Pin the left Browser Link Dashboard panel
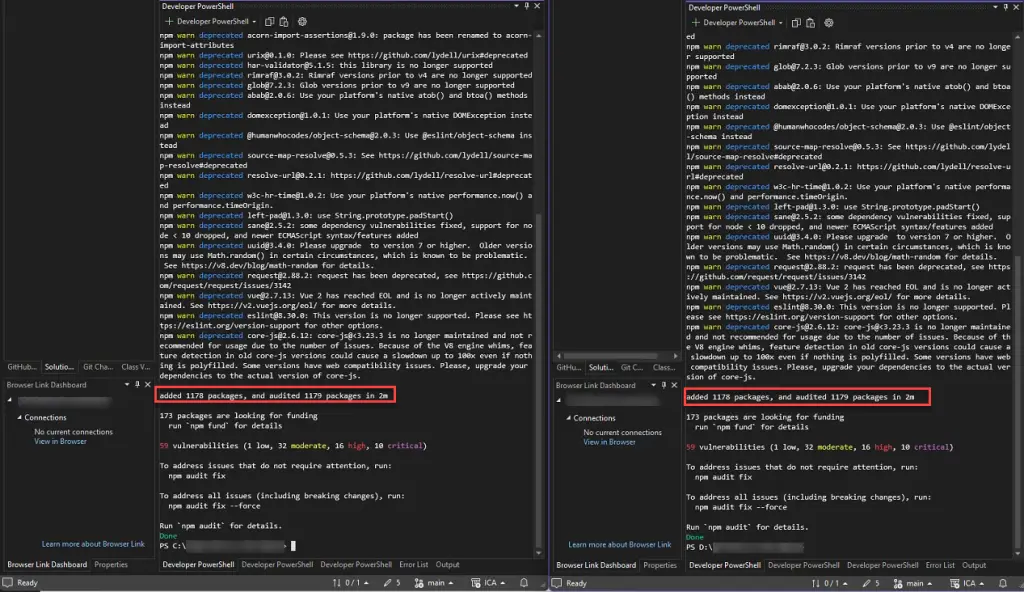The height and width of the screenshot is (592, 1024). [138, 385]
